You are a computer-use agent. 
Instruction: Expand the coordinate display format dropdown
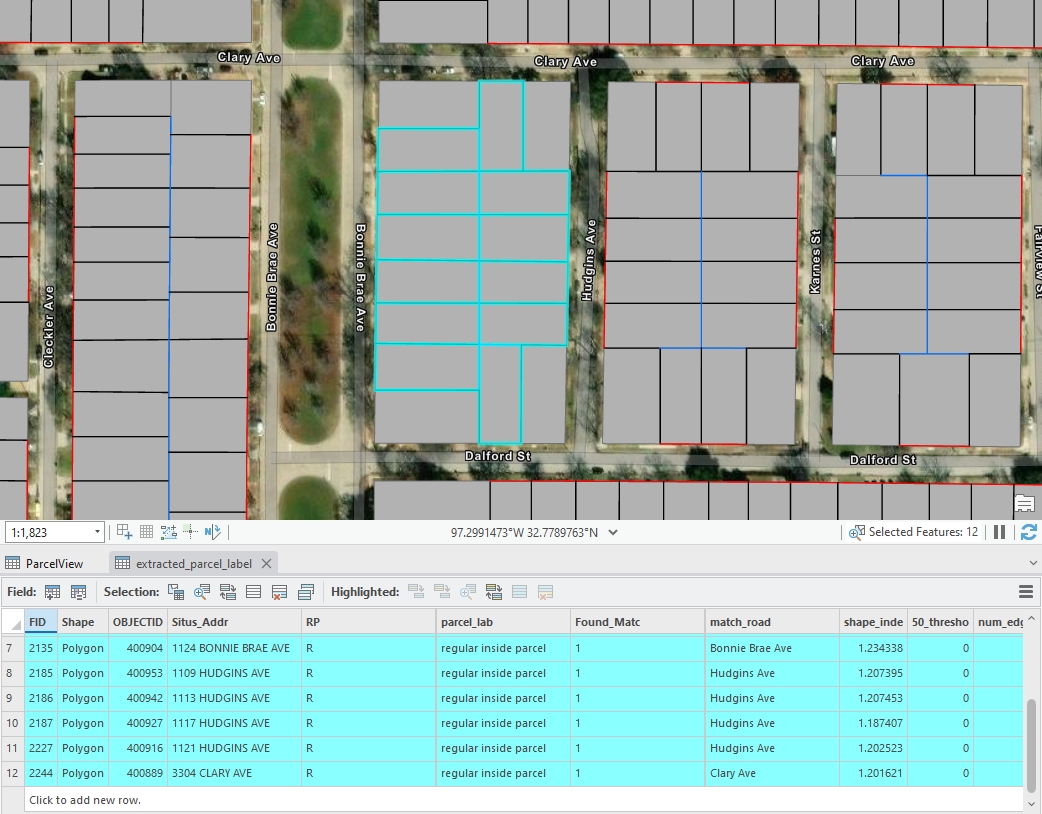(x=613, y=533)
